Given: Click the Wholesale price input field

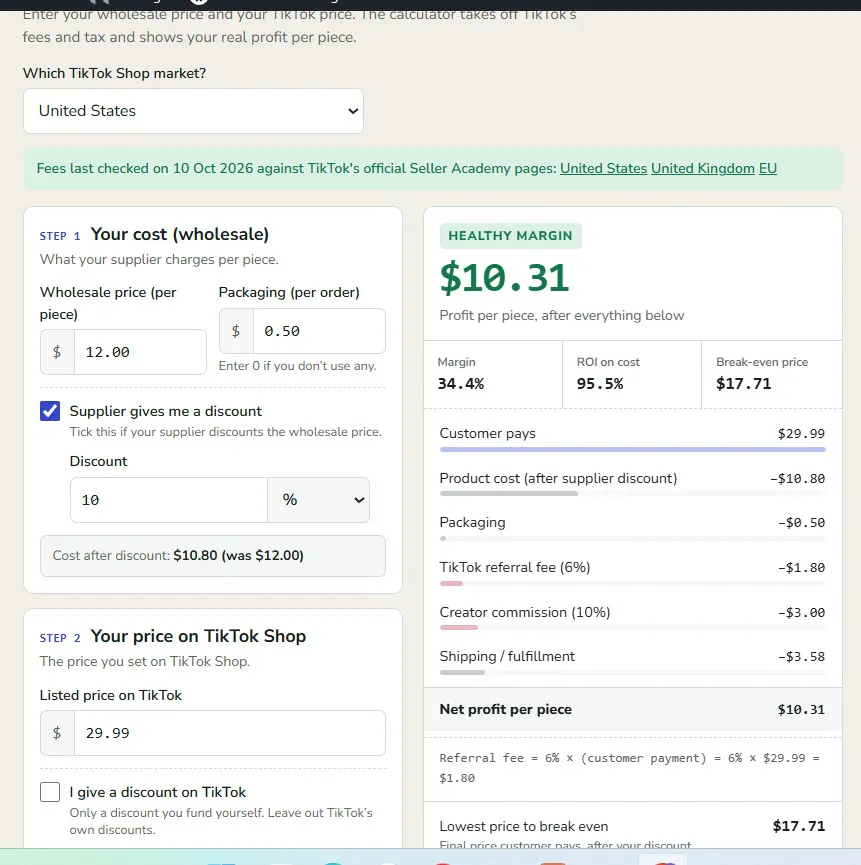Looking at the screenshot, I should click(x=140, y=352).
